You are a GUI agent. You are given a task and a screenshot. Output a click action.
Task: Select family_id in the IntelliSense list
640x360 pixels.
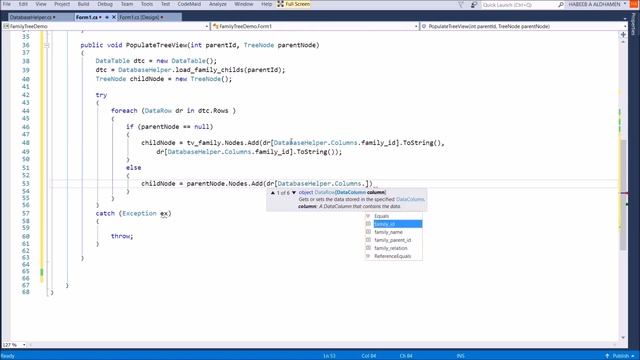pos(394,224)
